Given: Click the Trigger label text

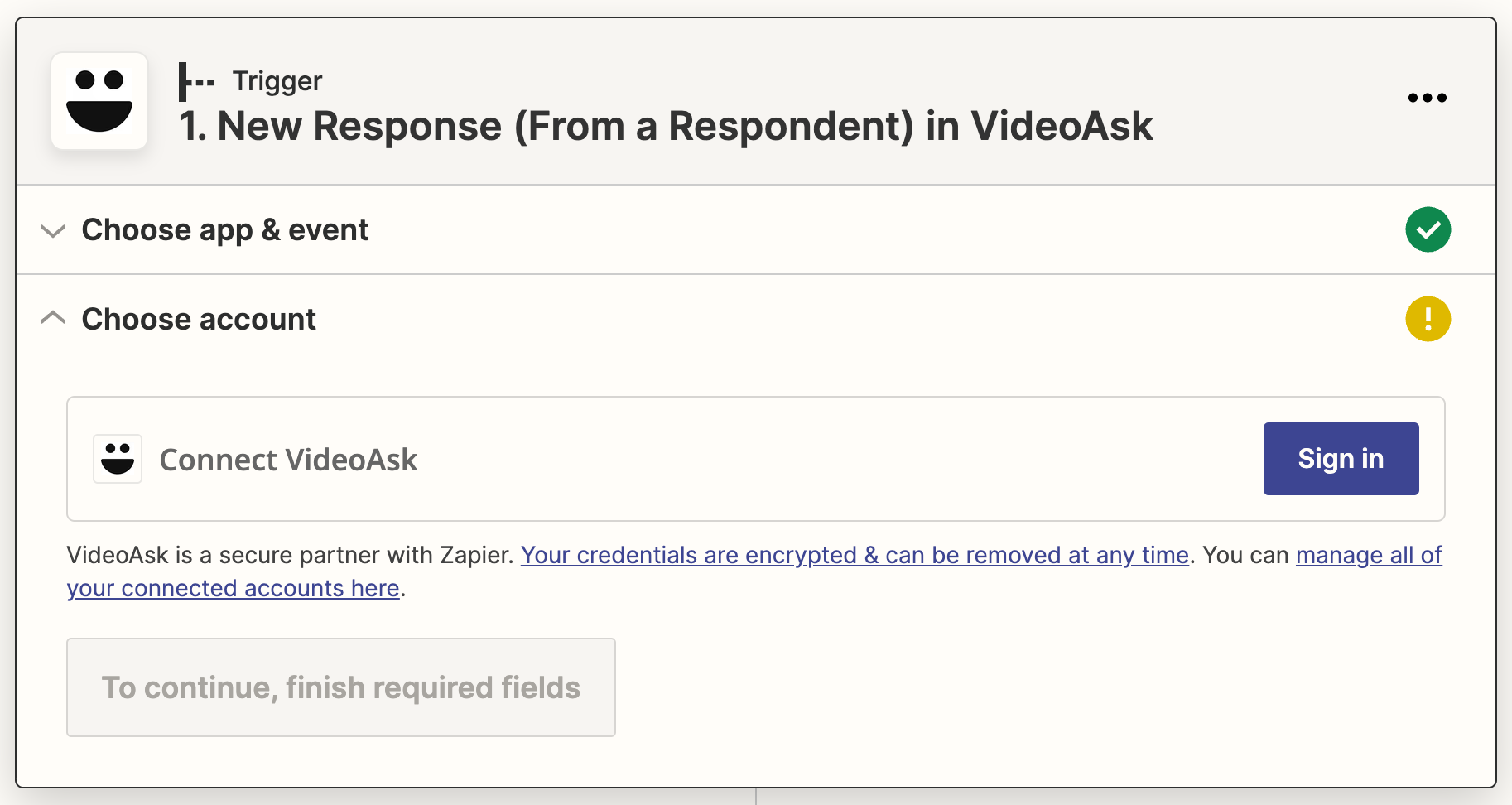Looking at the screenshot, I should pos(277,81).
